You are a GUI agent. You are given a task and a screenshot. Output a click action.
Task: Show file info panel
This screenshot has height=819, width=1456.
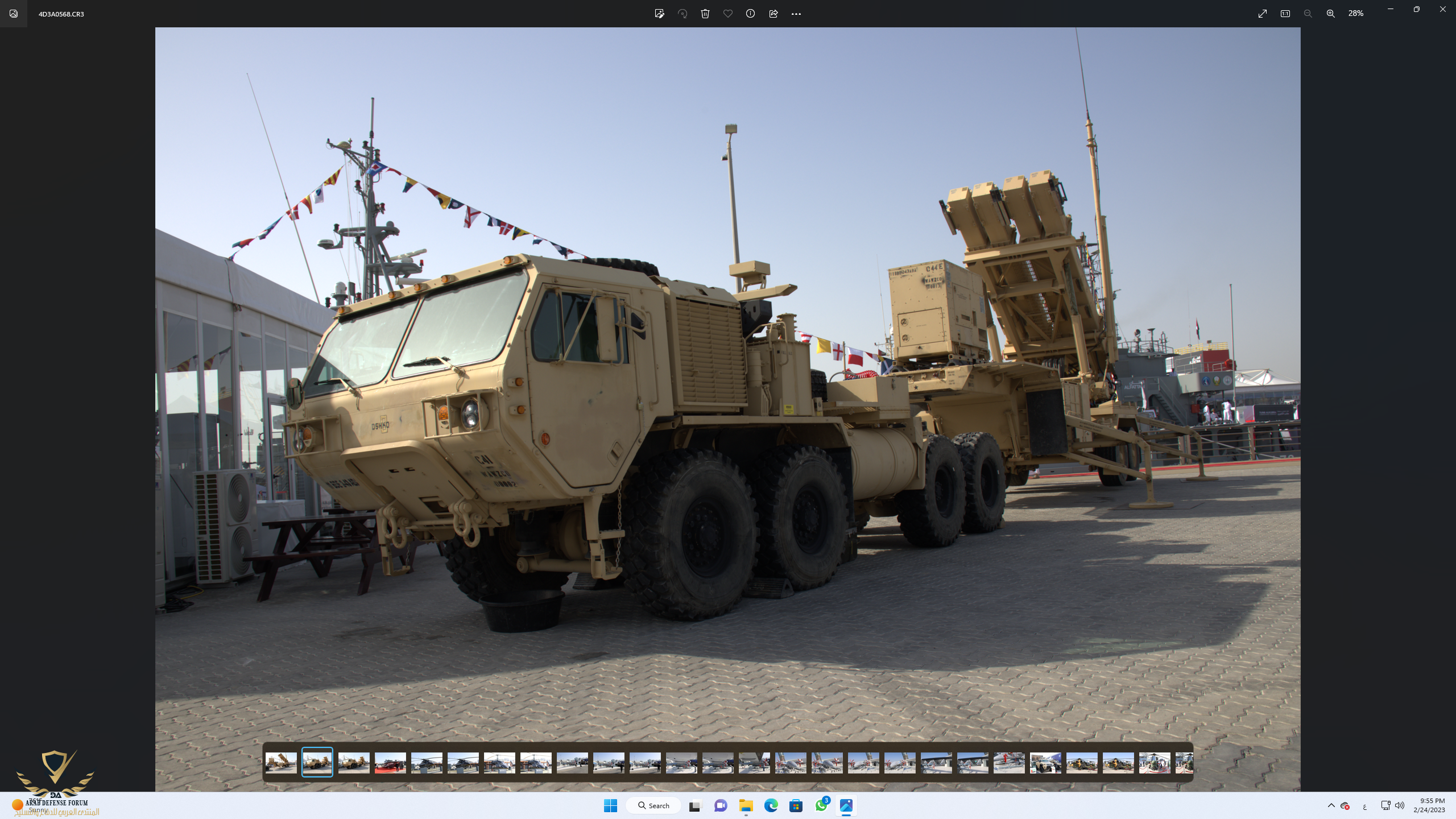point(750,14)
